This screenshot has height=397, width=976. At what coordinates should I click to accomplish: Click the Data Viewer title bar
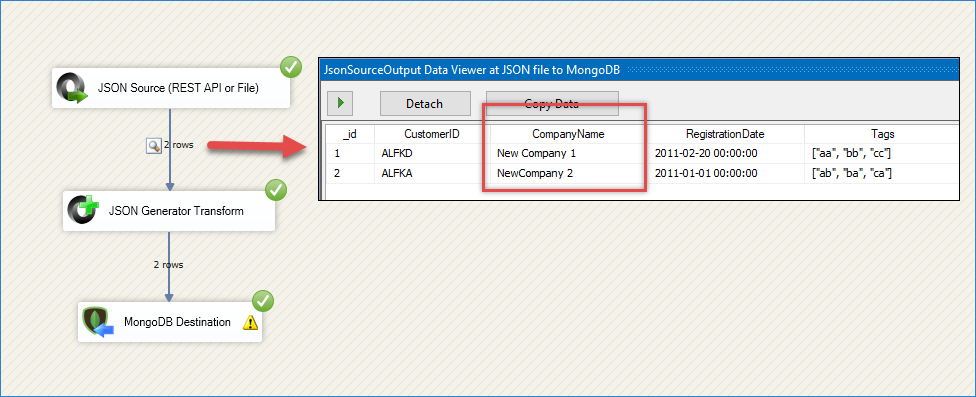click(x=639, y=70)
